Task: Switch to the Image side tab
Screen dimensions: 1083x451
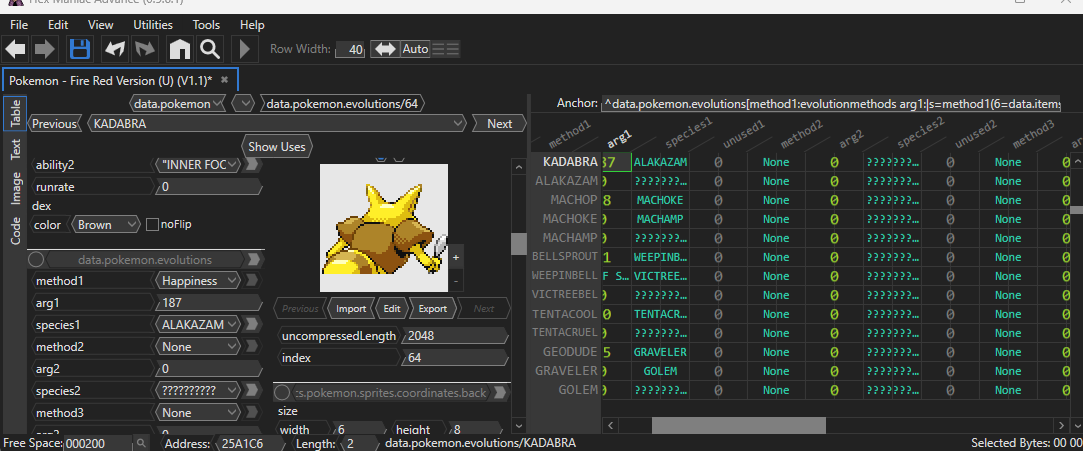Action: coord(15,189)
